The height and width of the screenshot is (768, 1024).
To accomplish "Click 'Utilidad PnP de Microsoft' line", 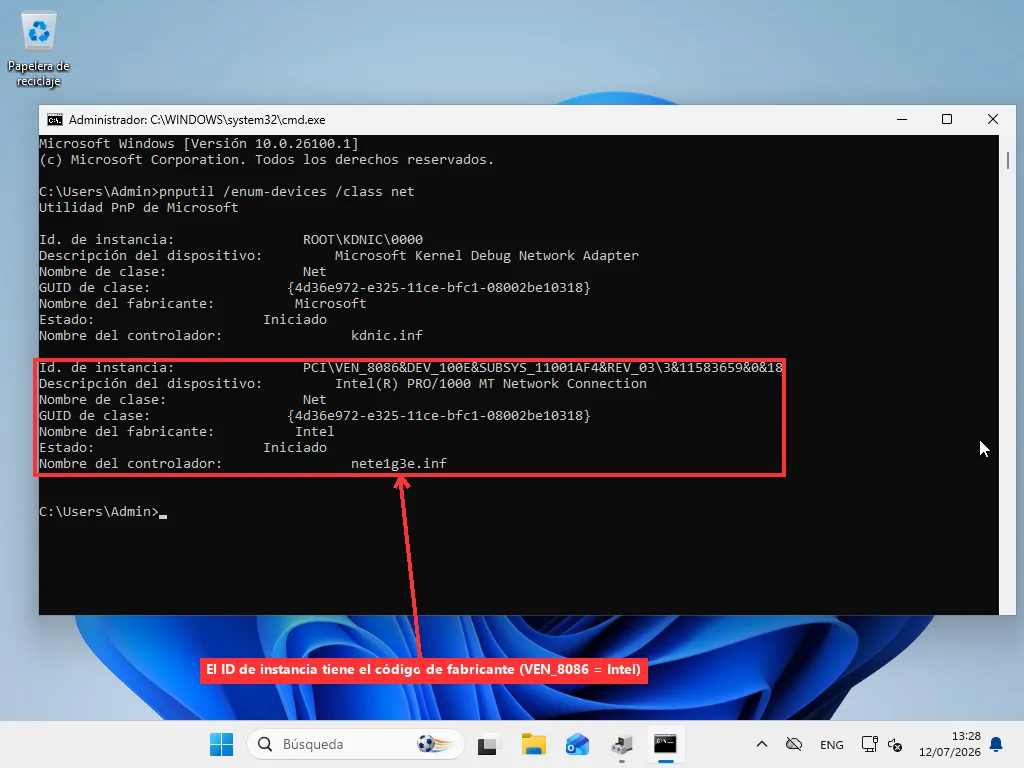I will tap(138, 208).
